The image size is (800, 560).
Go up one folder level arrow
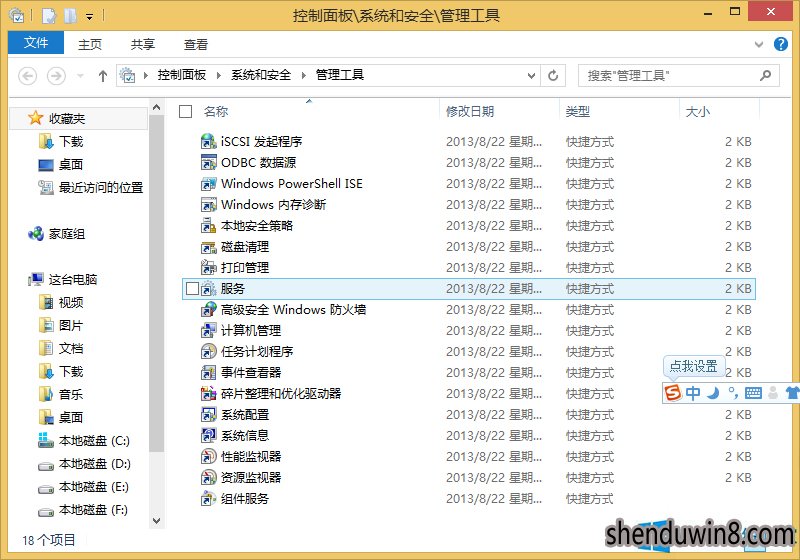tap(103, 76)
